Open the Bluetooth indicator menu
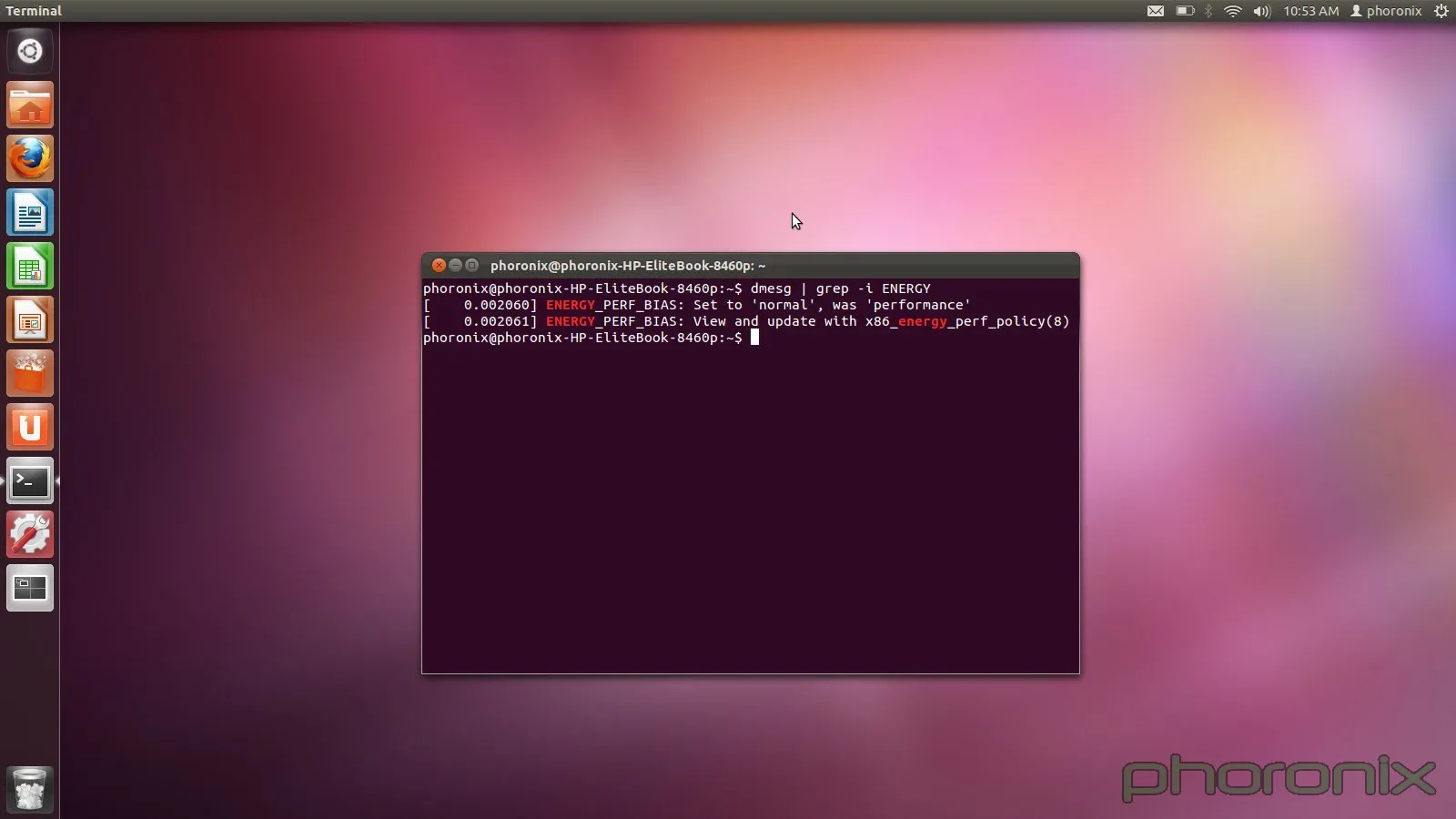Screen dimensions: 1456x819 [1209, 11]
